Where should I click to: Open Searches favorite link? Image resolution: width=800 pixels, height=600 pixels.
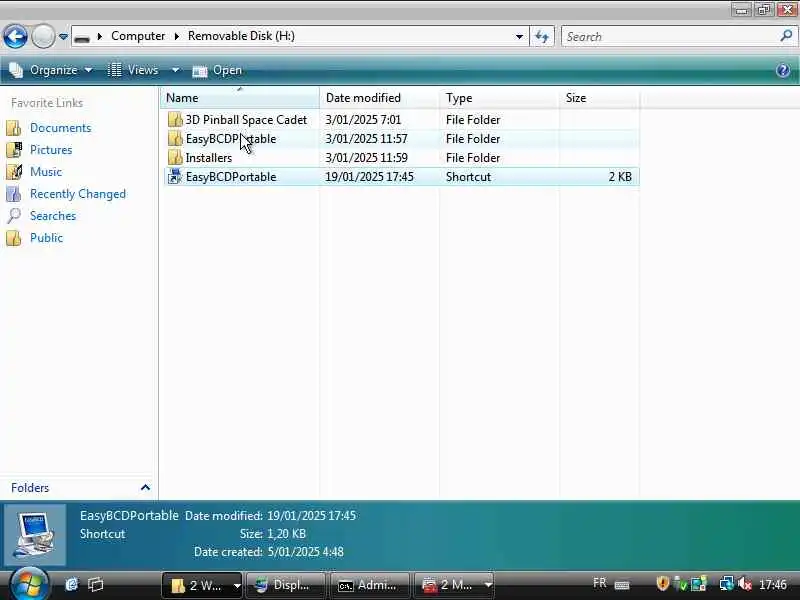(x=53, y=215)
